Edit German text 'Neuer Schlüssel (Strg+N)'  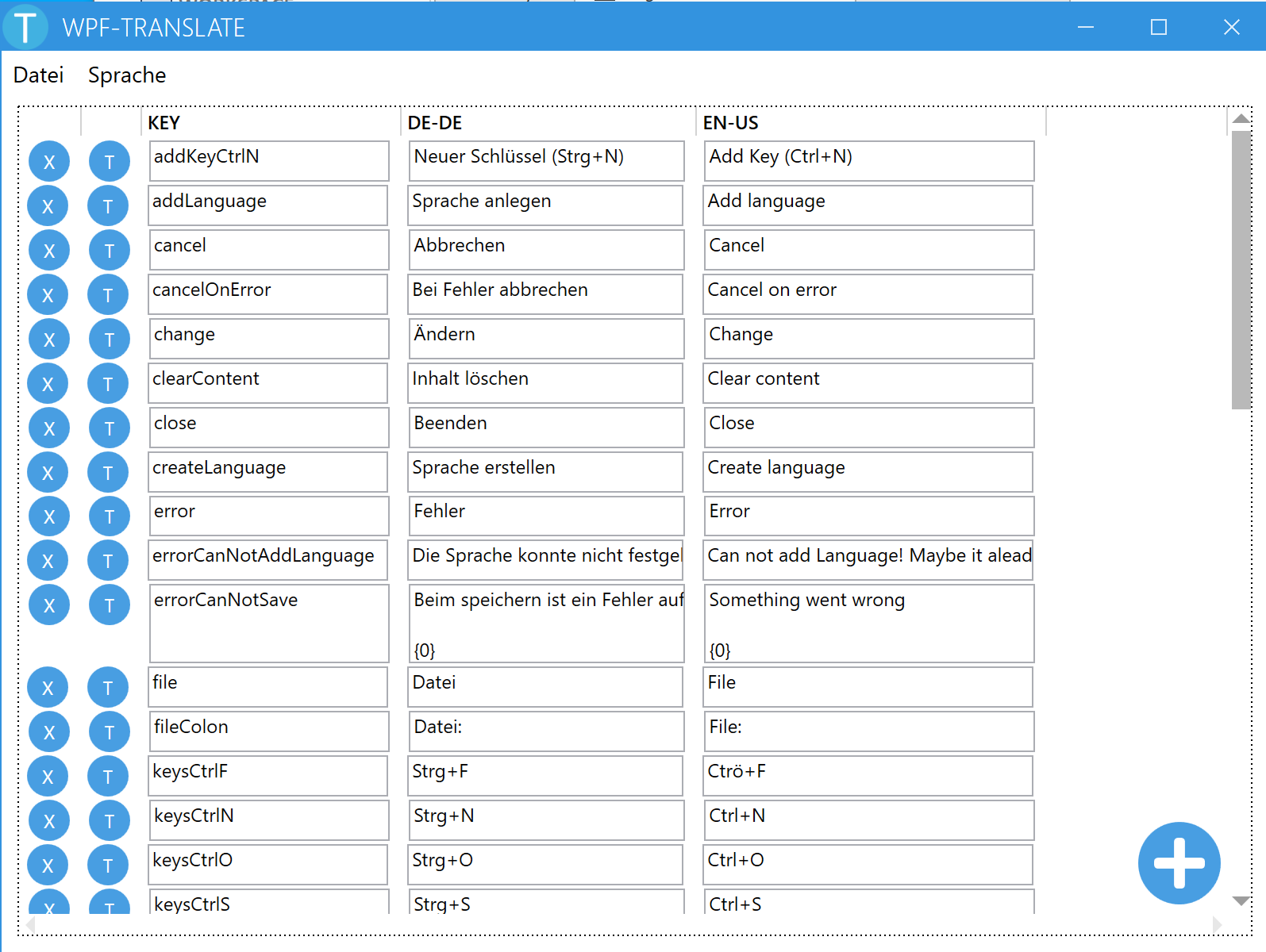(547, 161)
